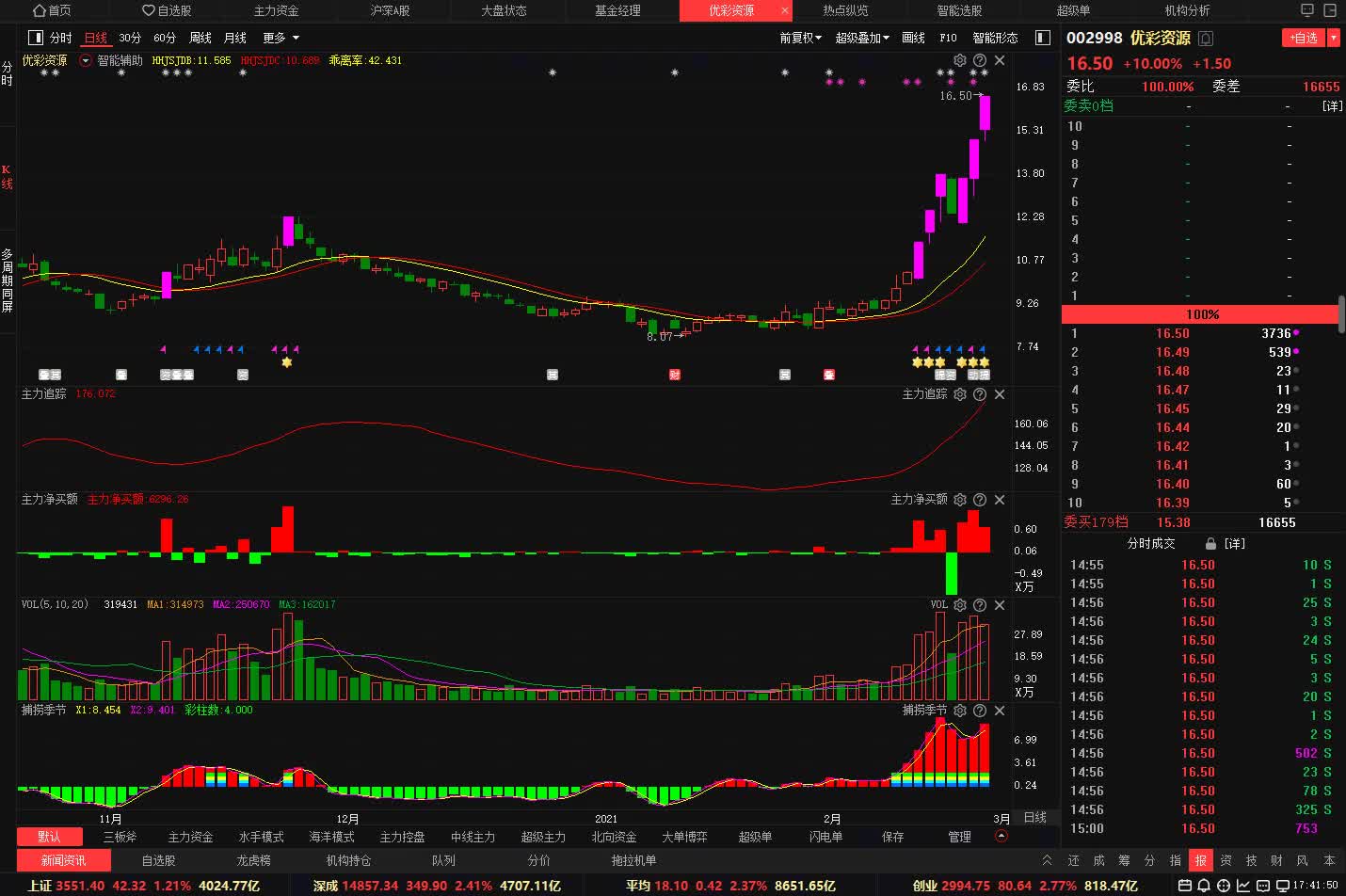Toggle the 筹 chip distribution button

point(1124,860)
